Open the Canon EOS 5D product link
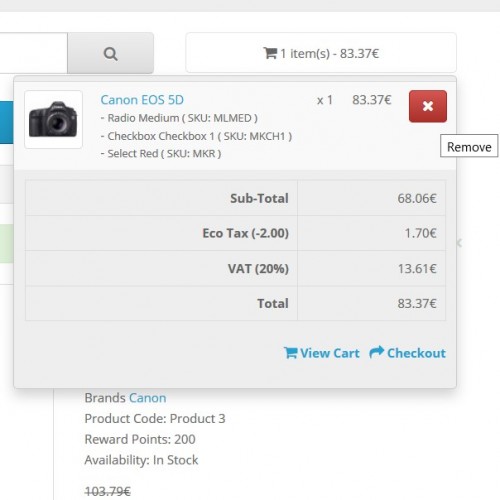 tap(142, 100)
